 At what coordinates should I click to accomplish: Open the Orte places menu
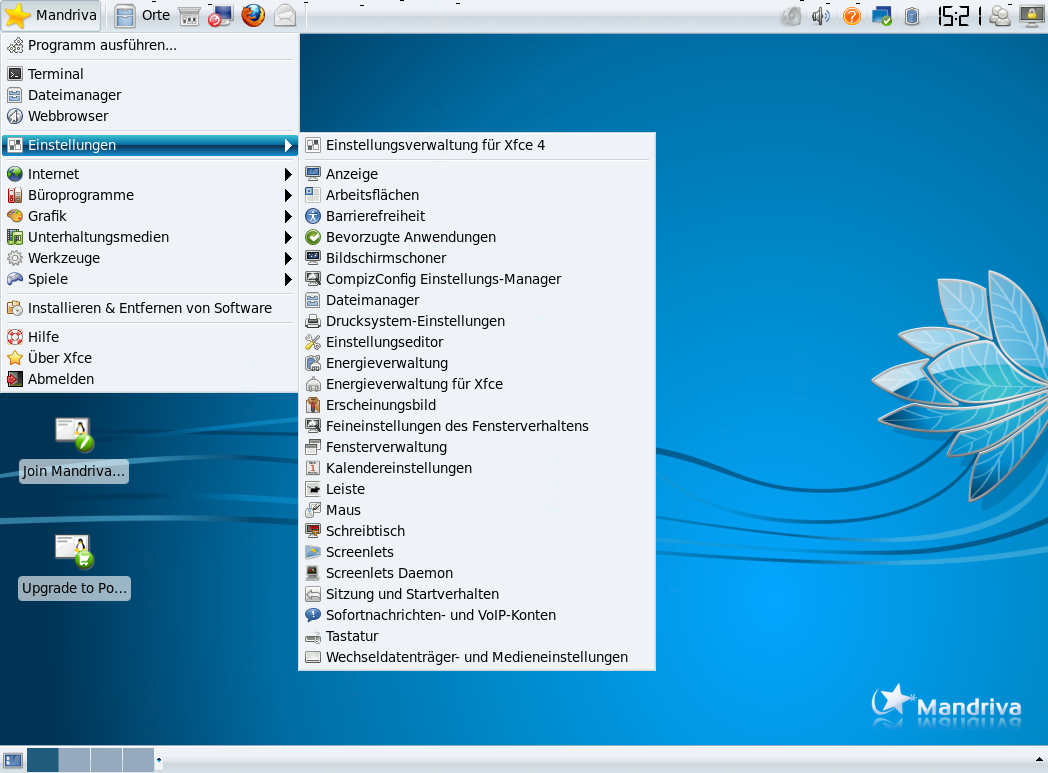[143, 16]
